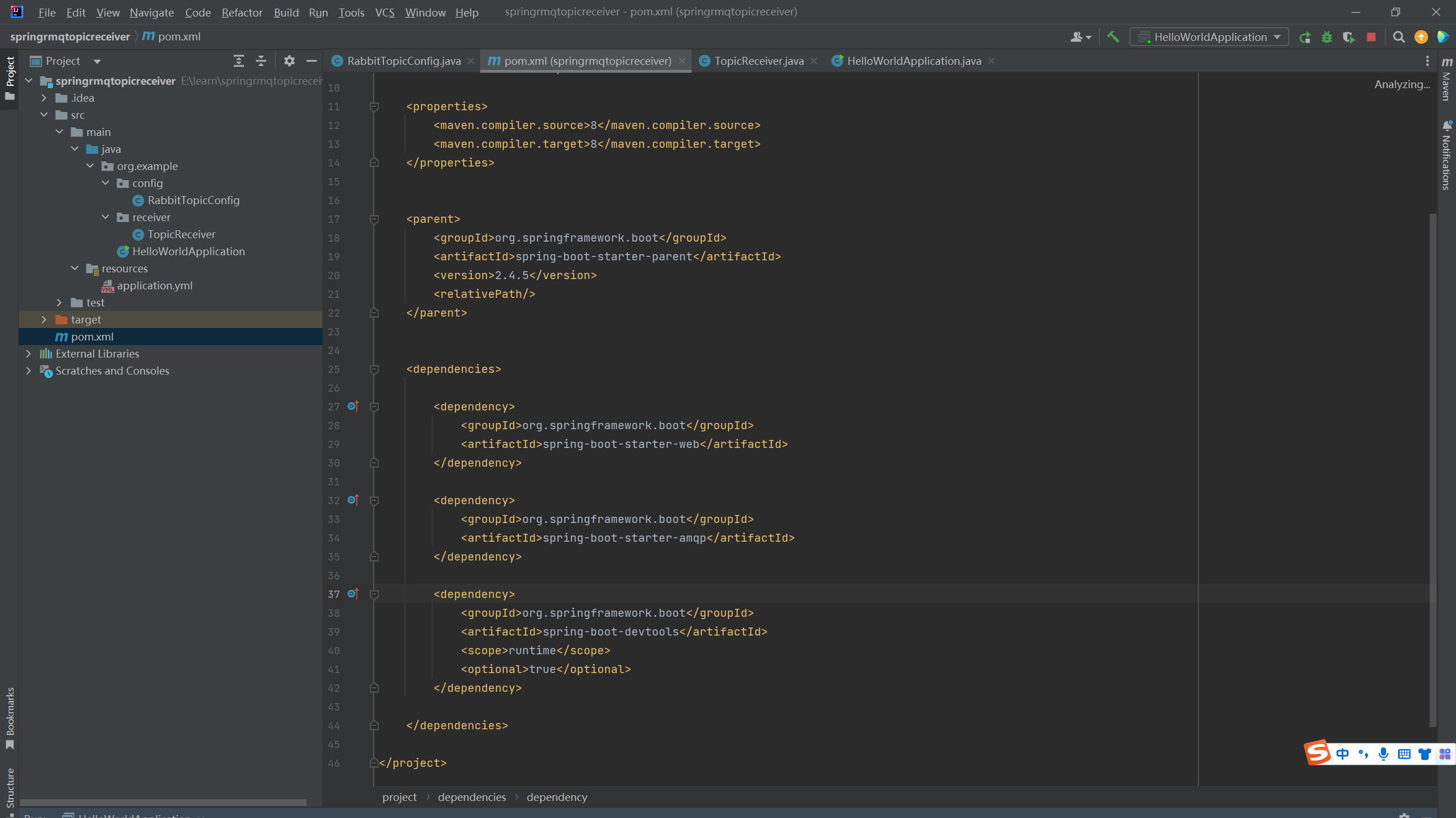Expand the target folder
The height and width of the screenshot is (818, 1456).
coord(44,319)
